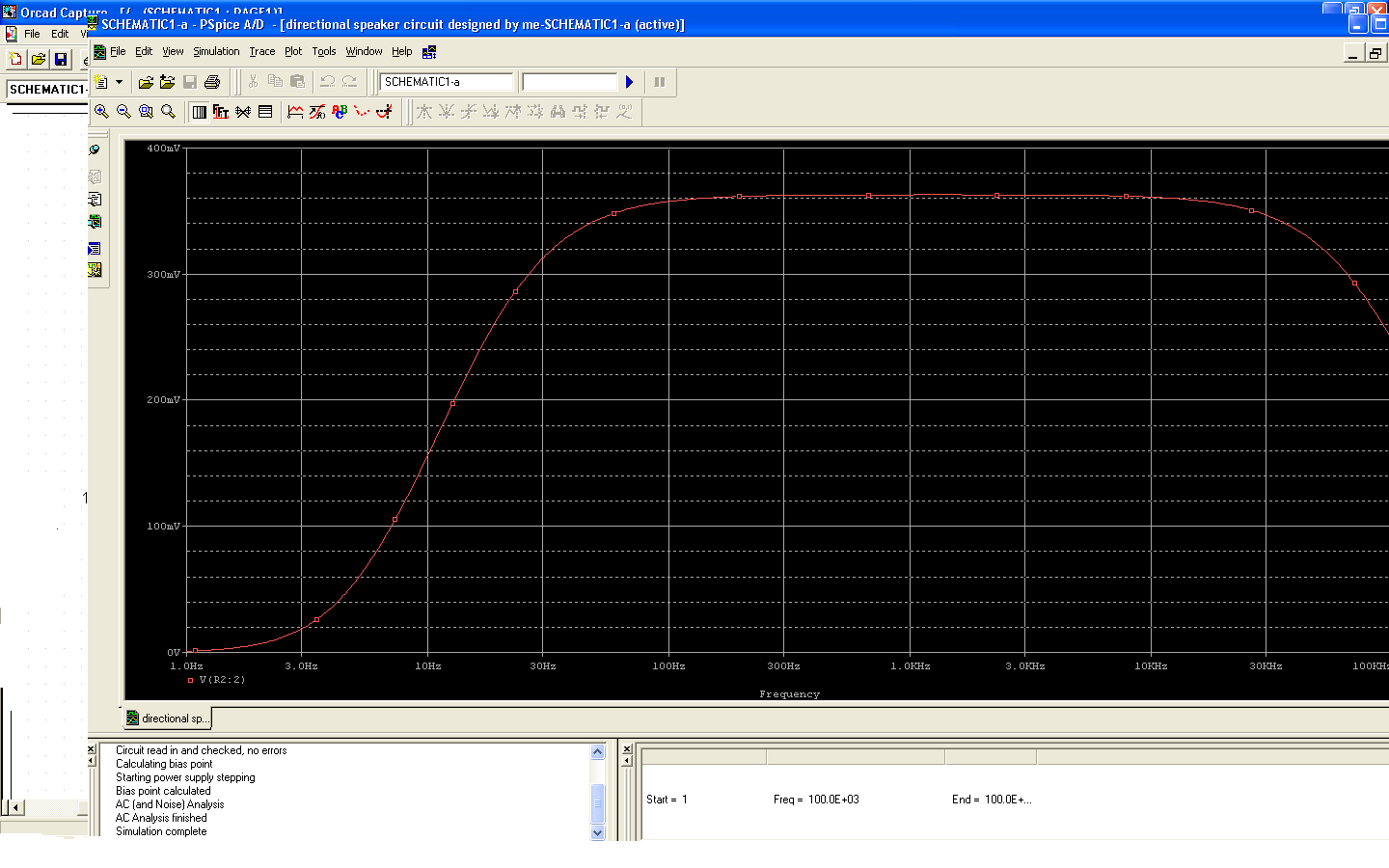Click the New simulation profile icon

[101, 82]
